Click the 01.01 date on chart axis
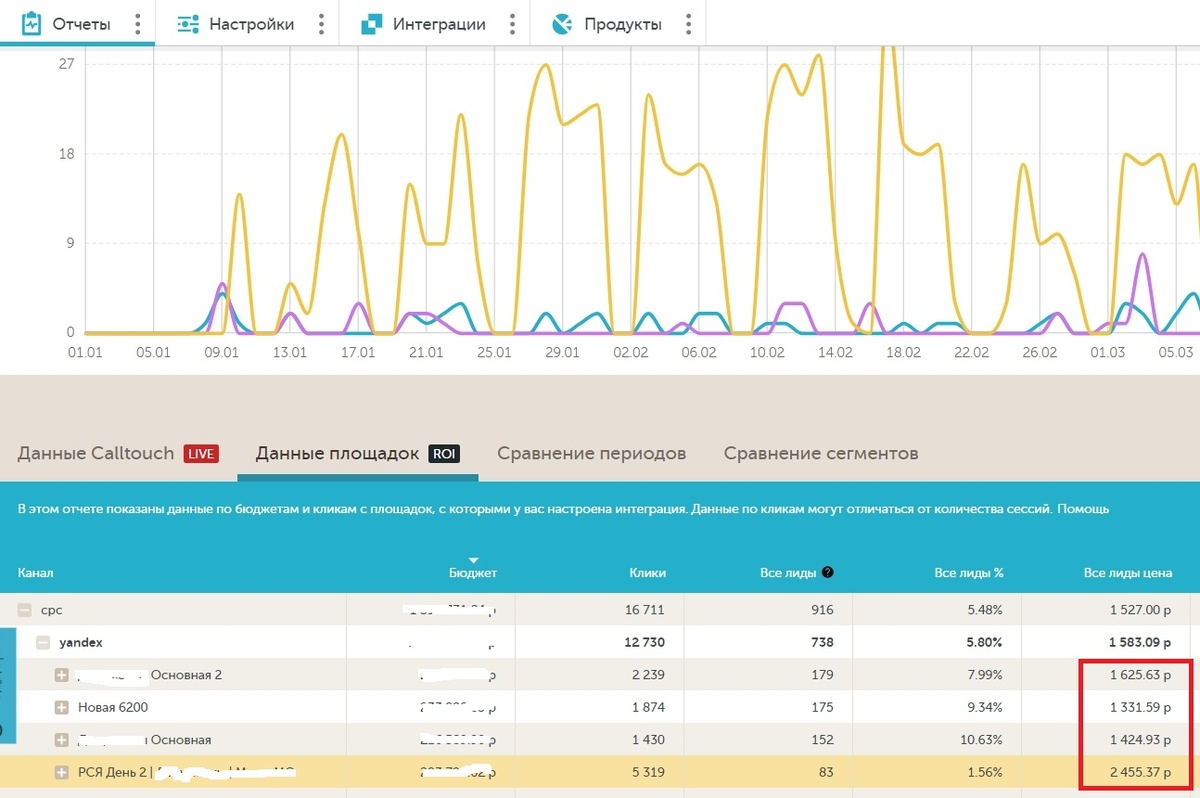 [84, 353]
